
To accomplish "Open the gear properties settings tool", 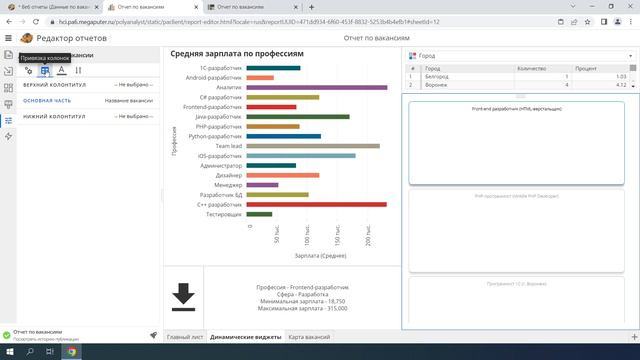I will tap(28, 71).
